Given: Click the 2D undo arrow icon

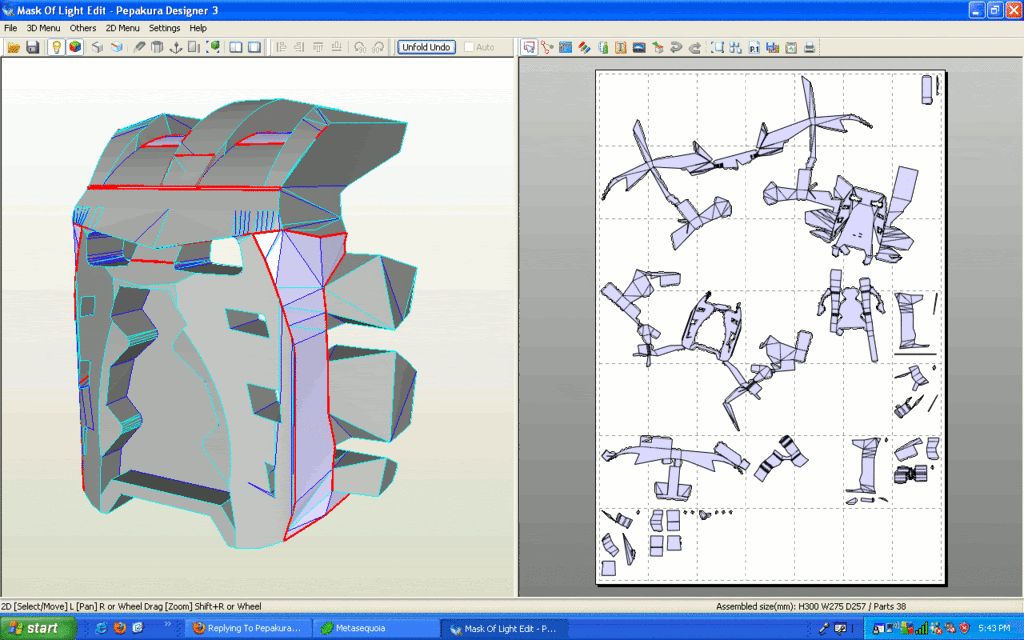Looking at the screenshot, I should point(677,47).
